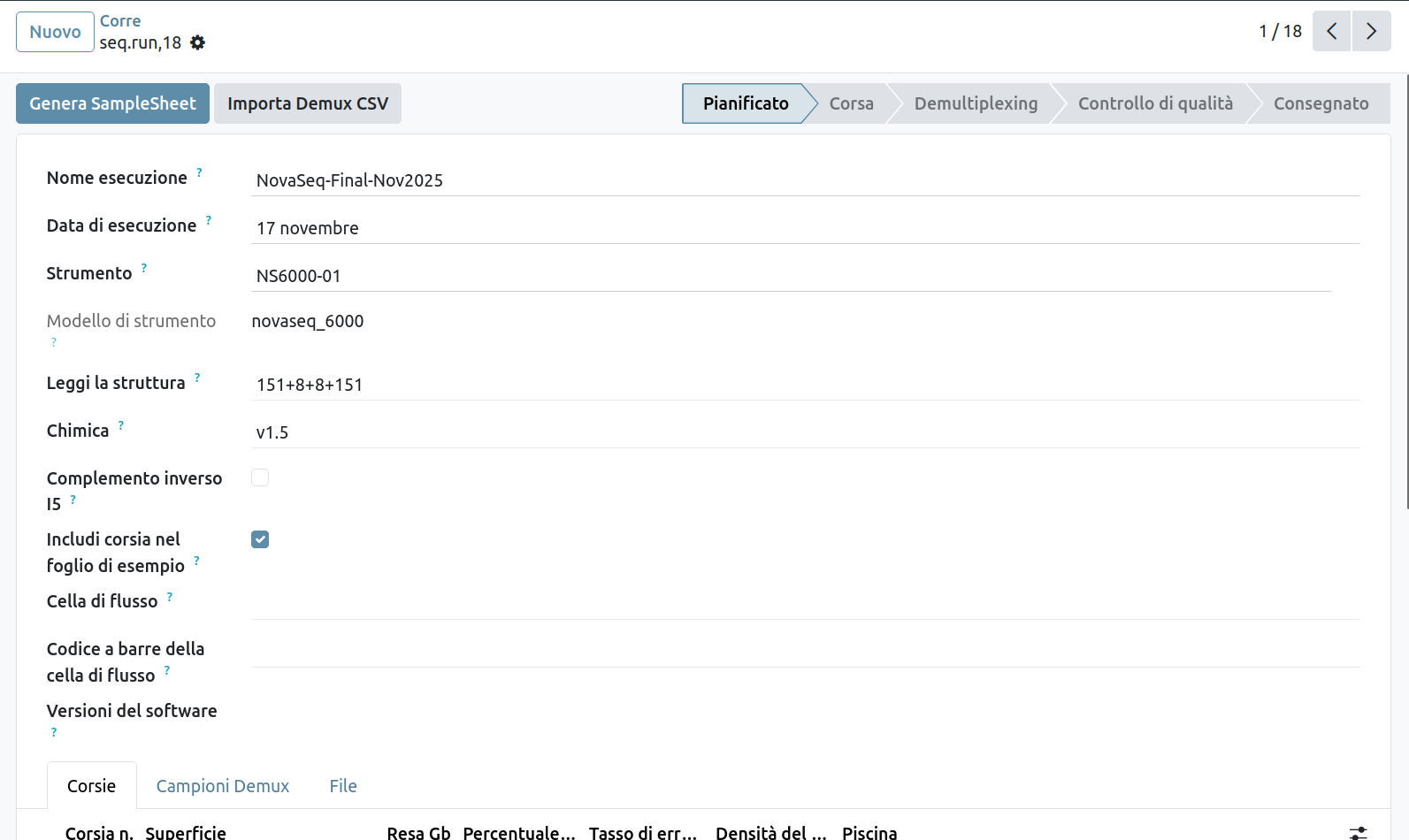Click help icon next to Nome esecuzione
1409x840 pixels.
click(x=199, y=172)
